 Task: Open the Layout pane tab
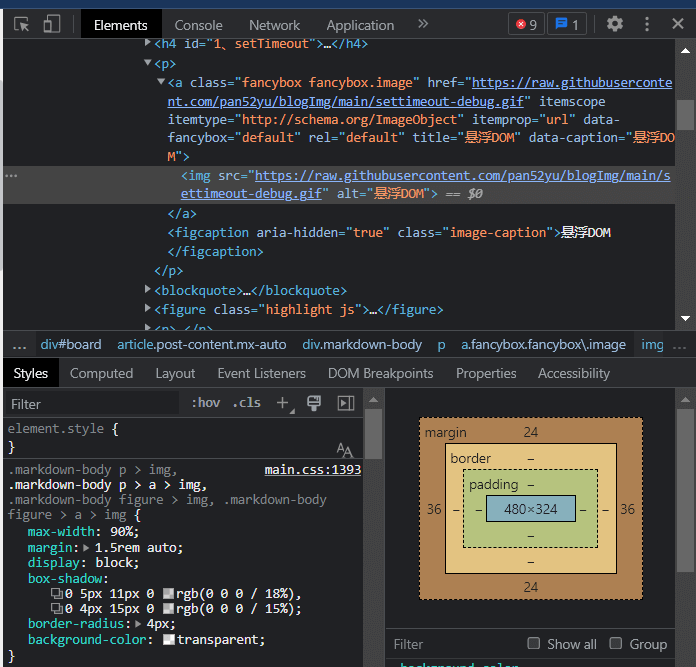175,374
